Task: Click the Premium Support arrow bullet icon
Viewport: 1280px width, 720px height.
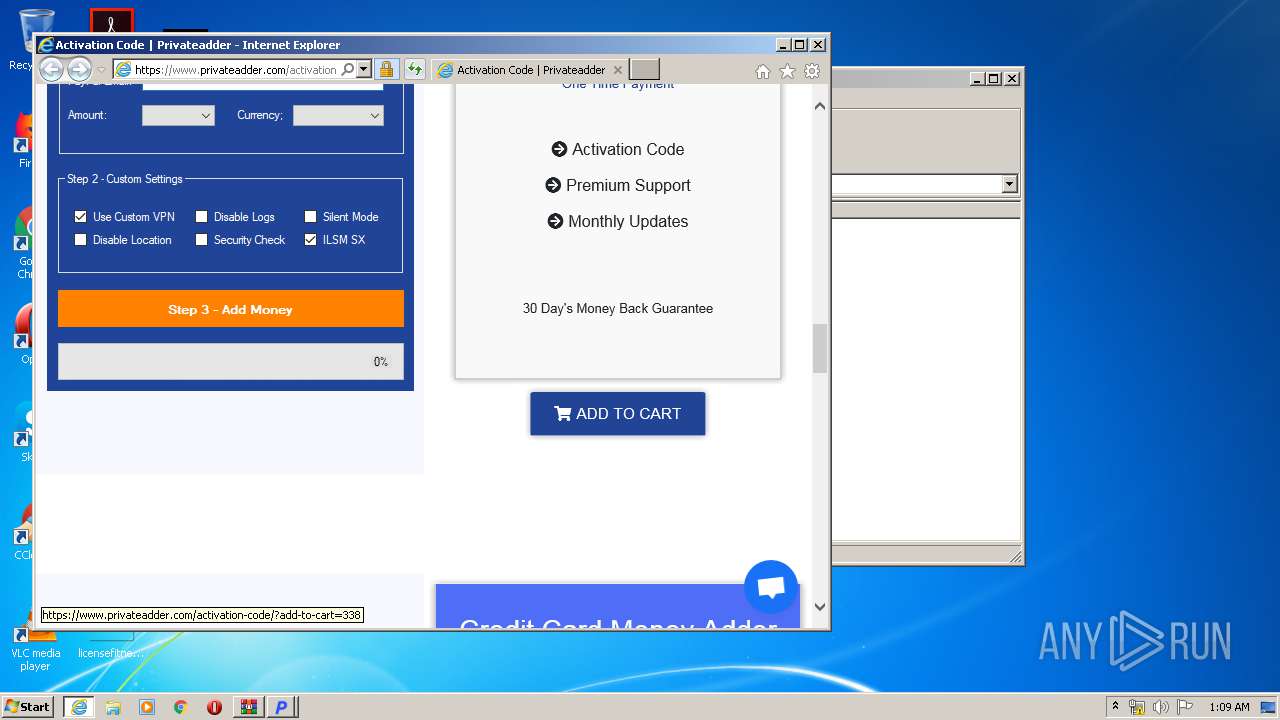Action: 553,185
